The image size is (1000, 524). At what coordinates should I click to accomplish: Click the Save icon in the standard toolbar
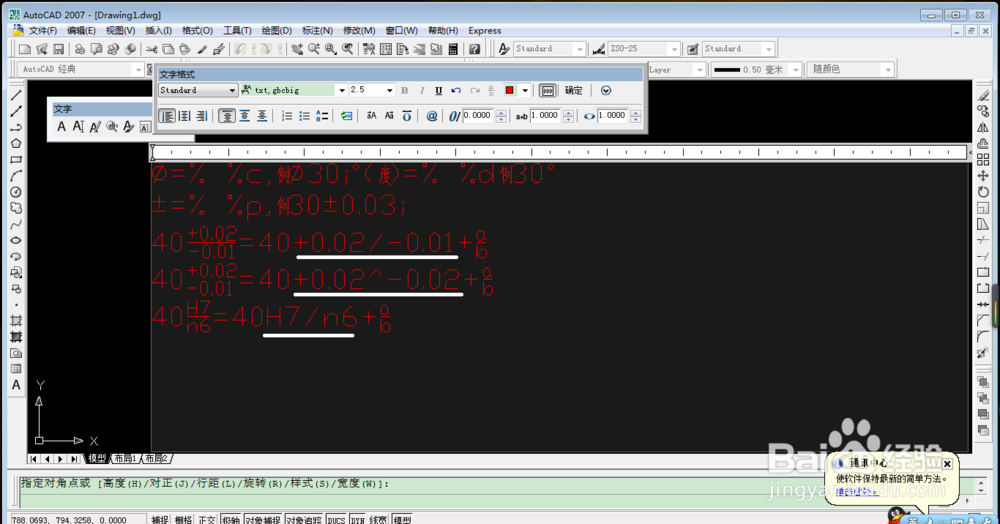(x=59, y=49)
